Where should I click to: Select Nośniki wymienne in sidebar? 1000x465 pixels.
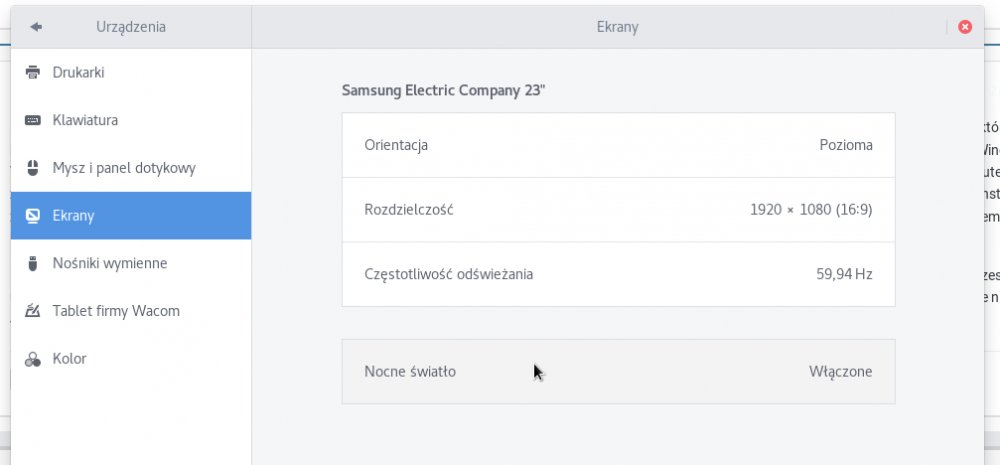click(x=131, y=263)
